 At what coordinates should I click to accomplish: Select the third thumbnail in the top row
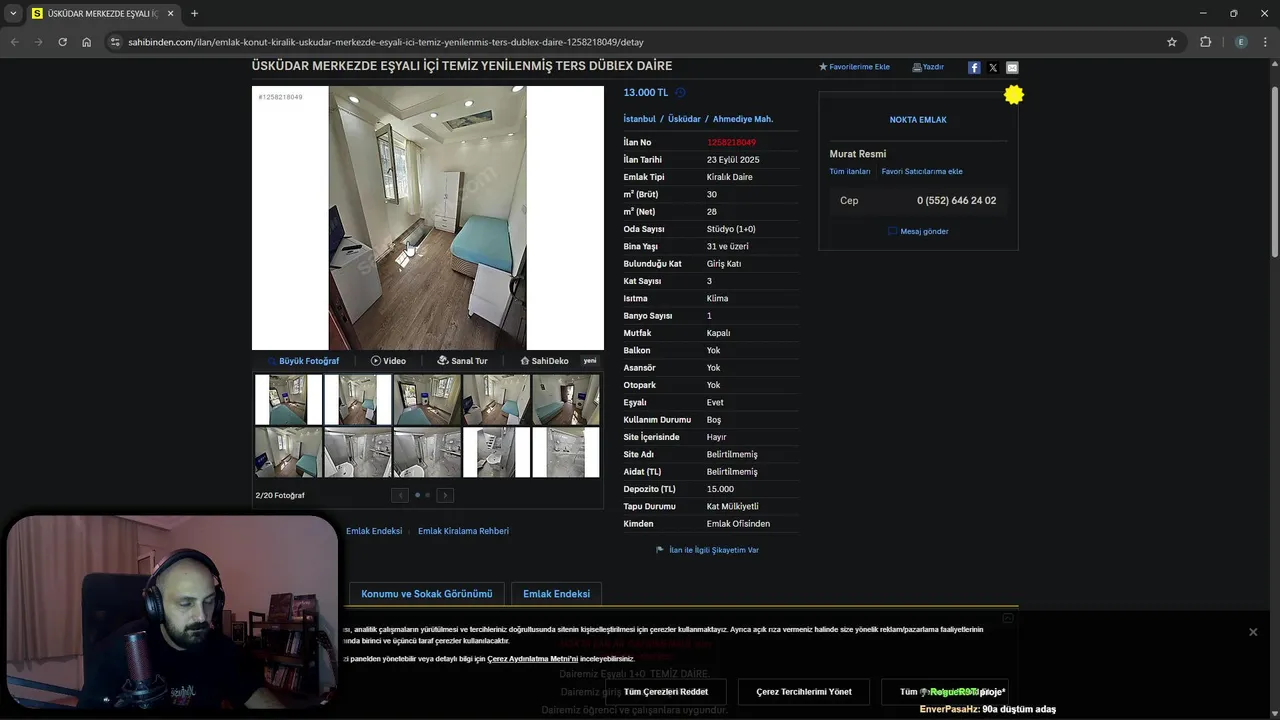click(427, 399)
